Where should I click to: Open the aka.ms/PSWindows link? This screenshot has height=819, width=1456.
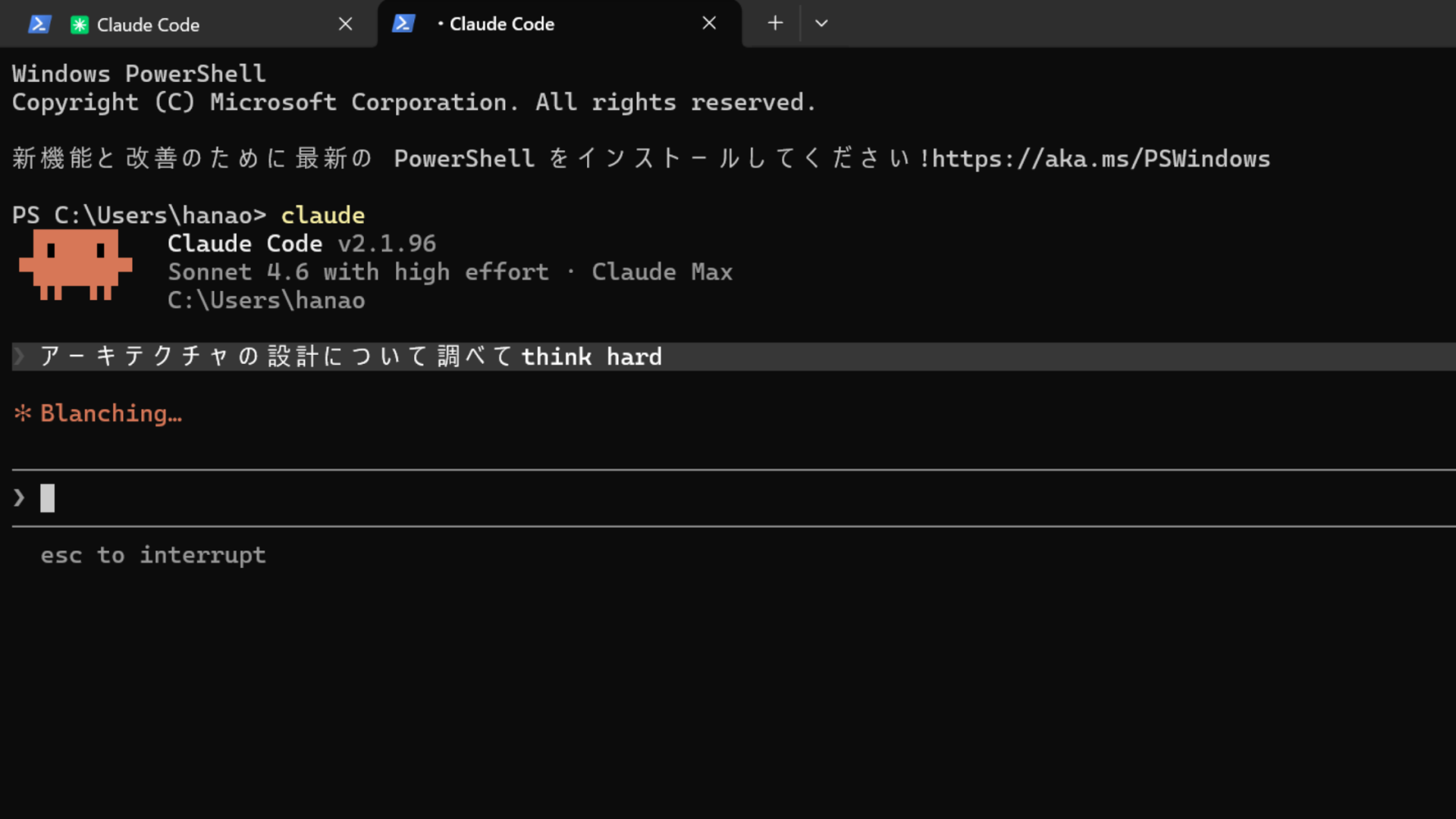click(1100, 158)
